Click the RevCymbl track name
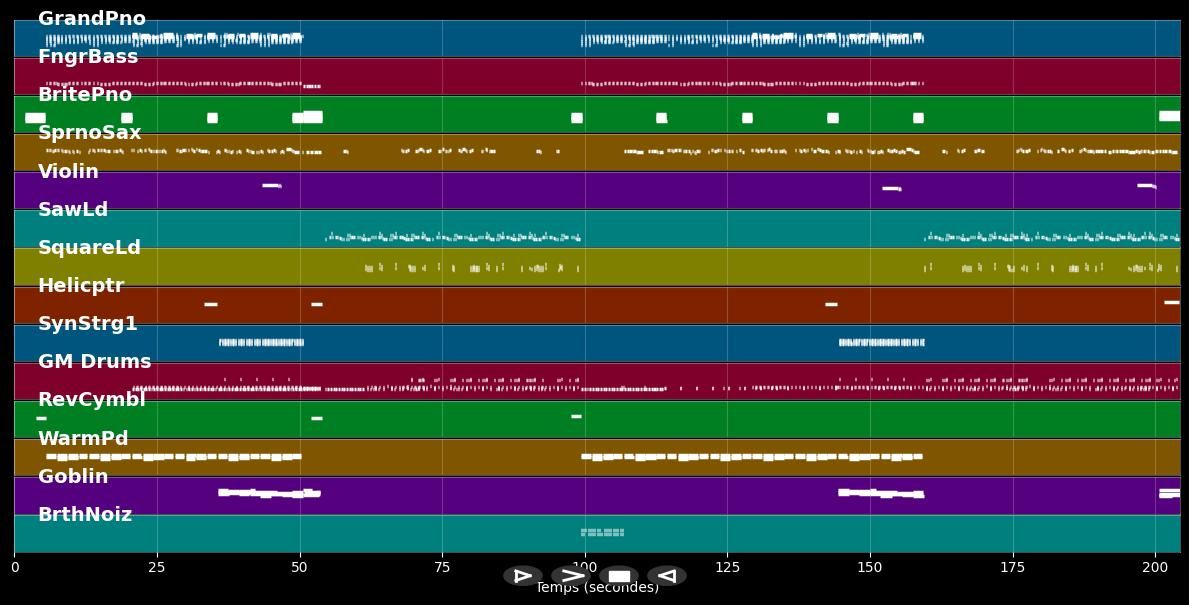1189x605 pixels. click(92, 400)
